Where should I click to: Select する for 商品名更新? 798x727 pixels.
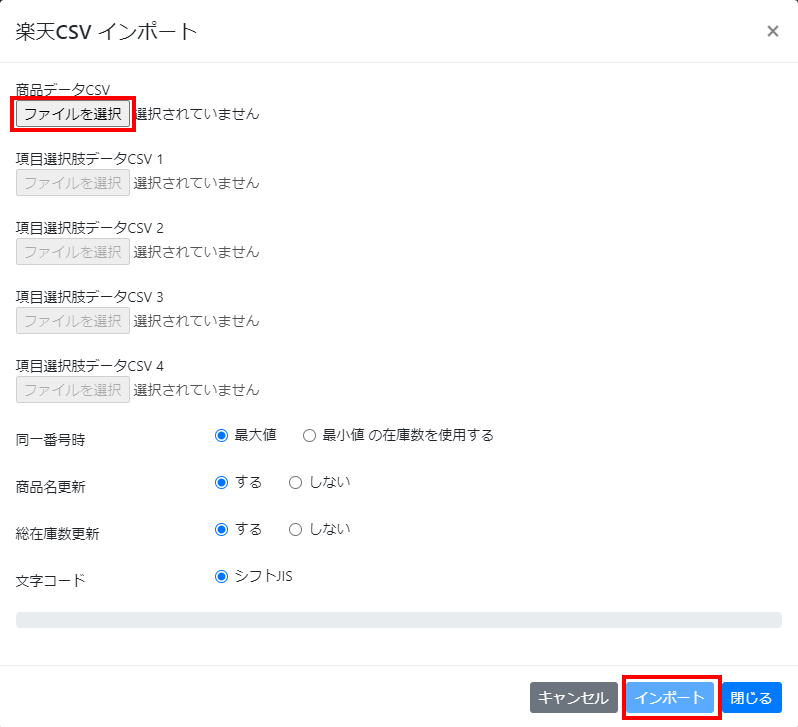click(x=221, y=483)
